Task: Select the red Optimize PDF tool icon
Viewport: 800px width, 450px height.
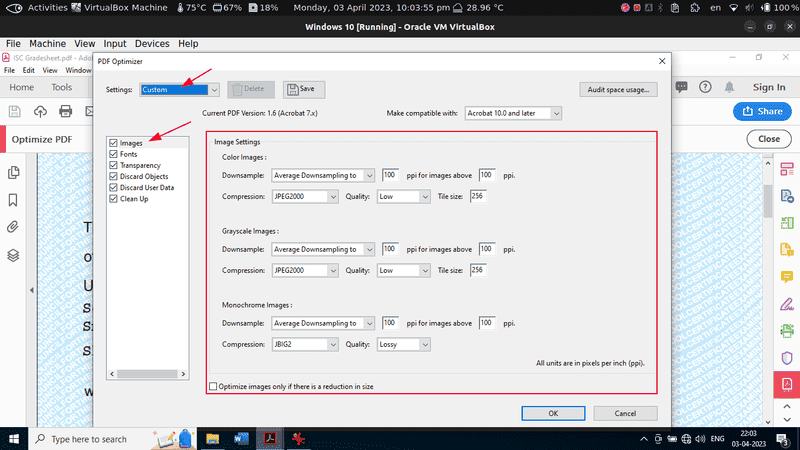Action: (x=787, y=385)
